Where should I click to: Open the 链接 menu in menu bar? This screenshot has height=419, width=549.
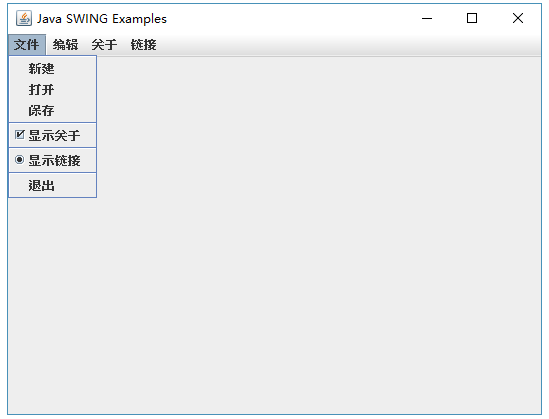(x=144, y=45)
